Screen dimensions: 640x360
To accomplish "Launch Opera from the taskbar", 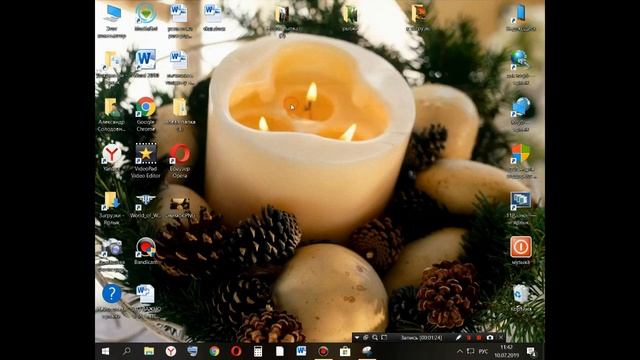I will [236, 351].
